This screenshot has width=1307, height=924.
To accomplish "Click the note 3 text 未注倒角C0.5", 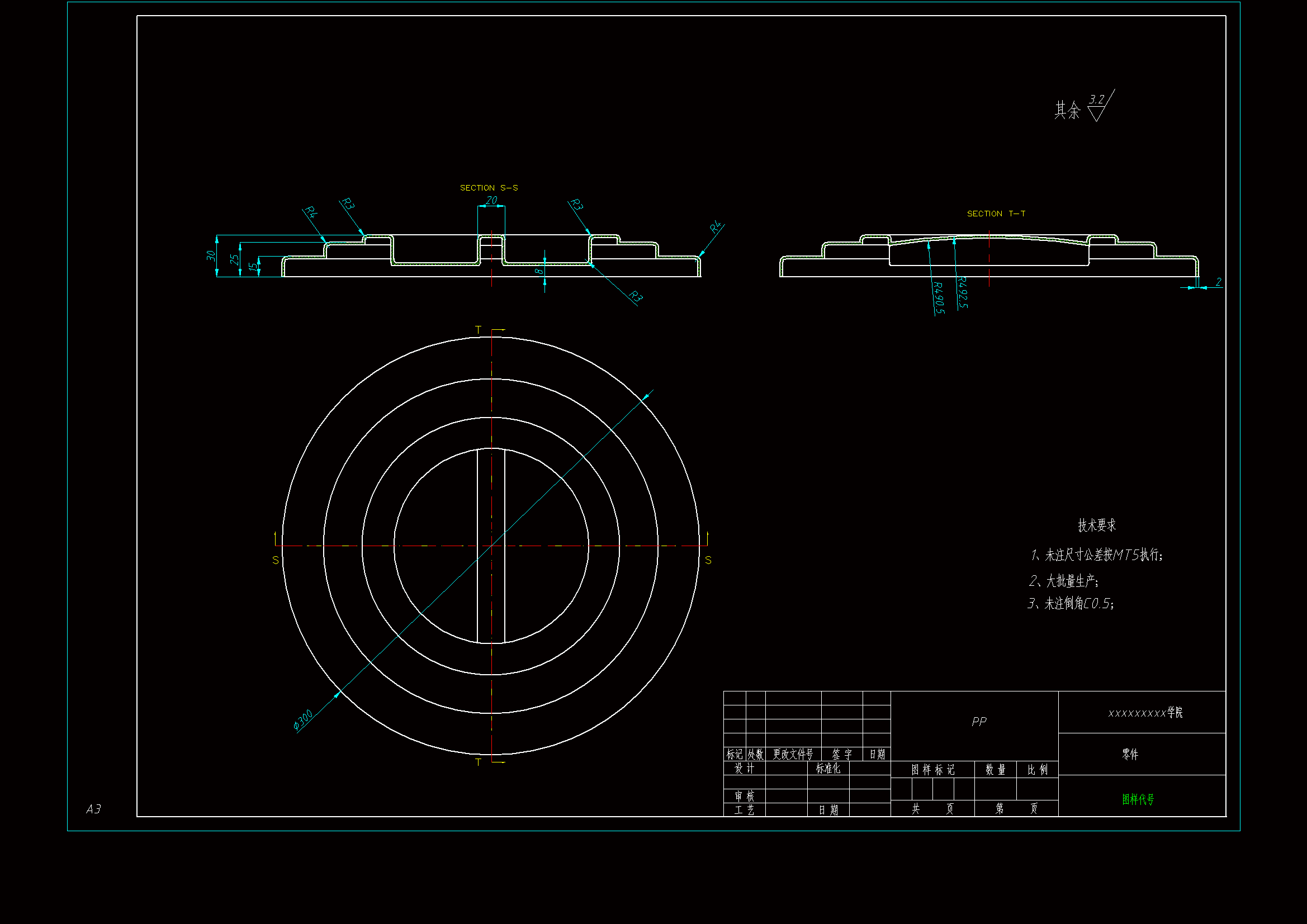I will (1071, 604).
